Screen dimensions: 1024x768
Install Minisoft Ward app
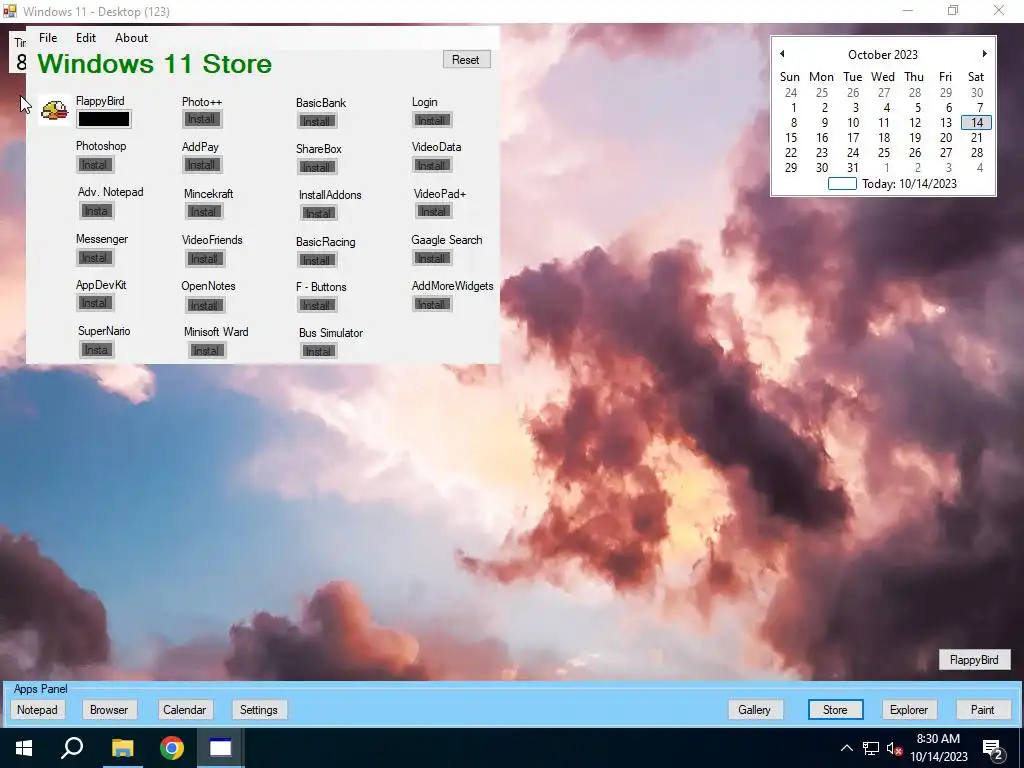point(207,351)
